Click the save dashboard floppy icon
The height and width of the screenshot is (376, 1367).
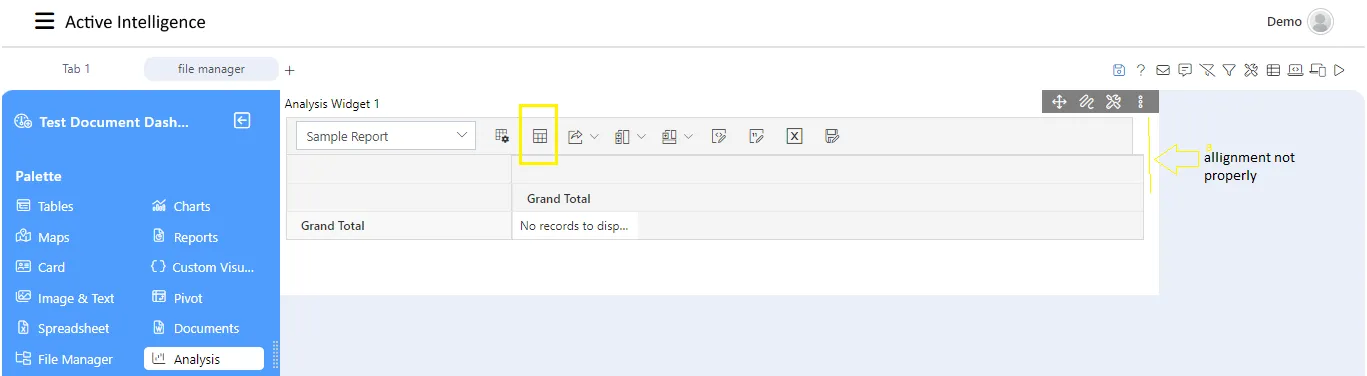pyautogui.click(x=1119, y=70)
